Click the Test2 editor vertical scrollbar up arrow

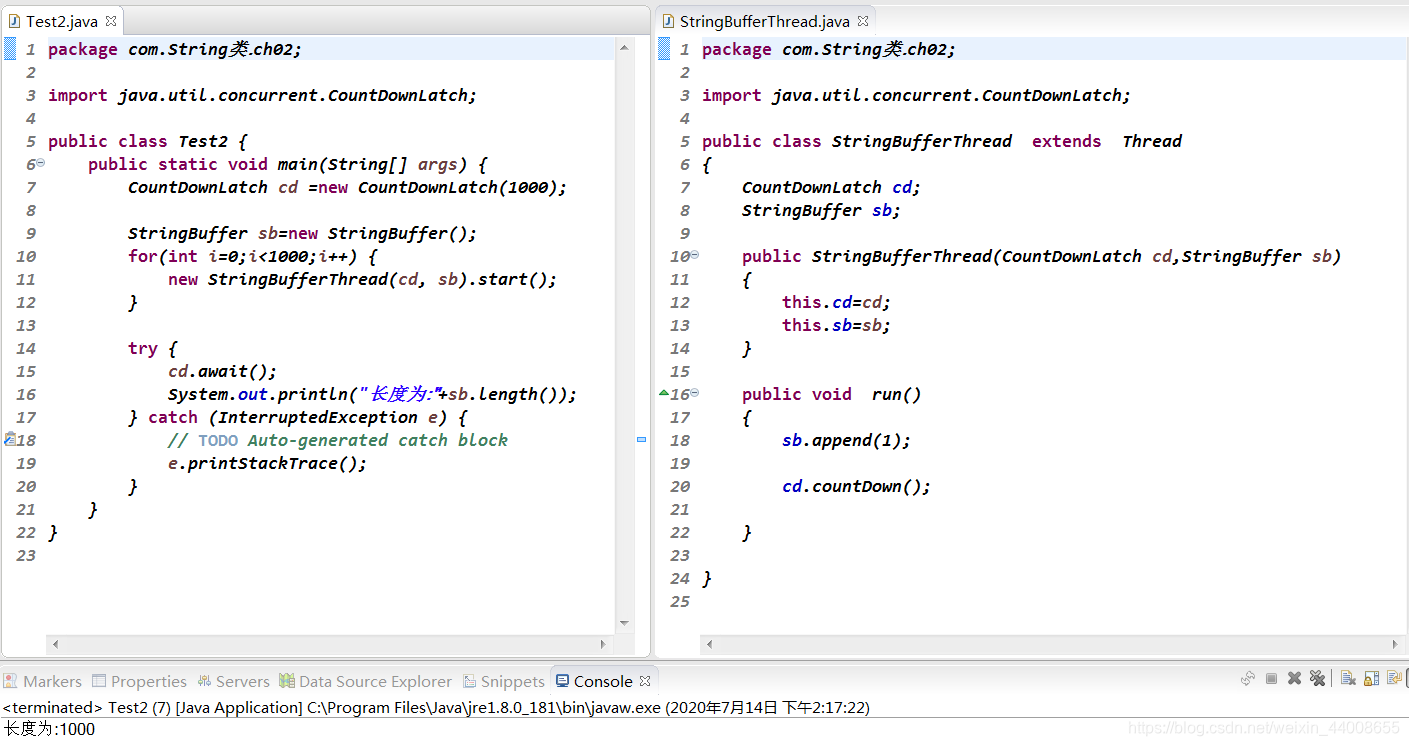[625, 47]
